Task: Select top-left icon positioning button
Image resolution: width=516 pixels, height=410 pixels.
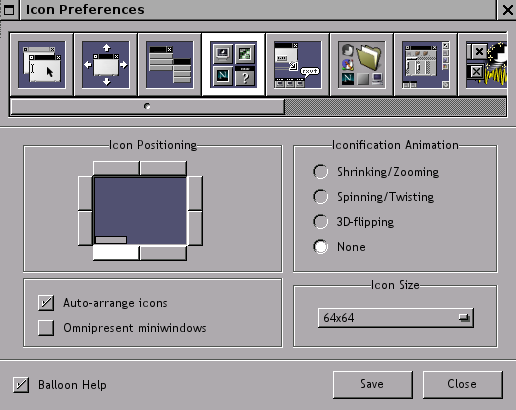Action: click(116, 168)
